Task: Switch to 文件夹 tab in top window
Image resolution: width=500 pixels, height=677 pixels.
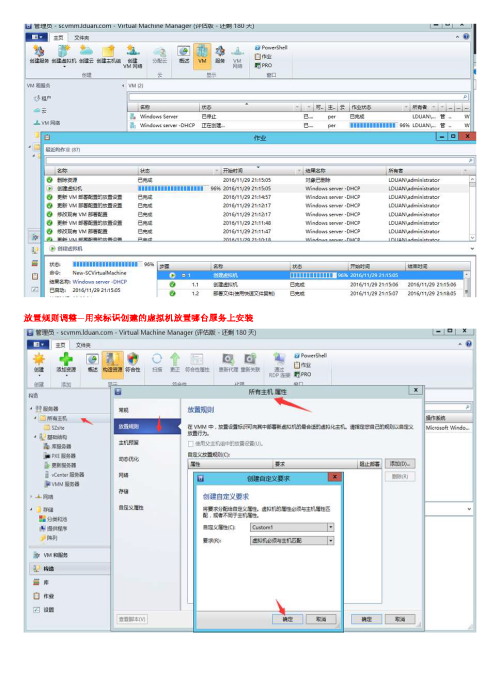Action: coord(81,38)
